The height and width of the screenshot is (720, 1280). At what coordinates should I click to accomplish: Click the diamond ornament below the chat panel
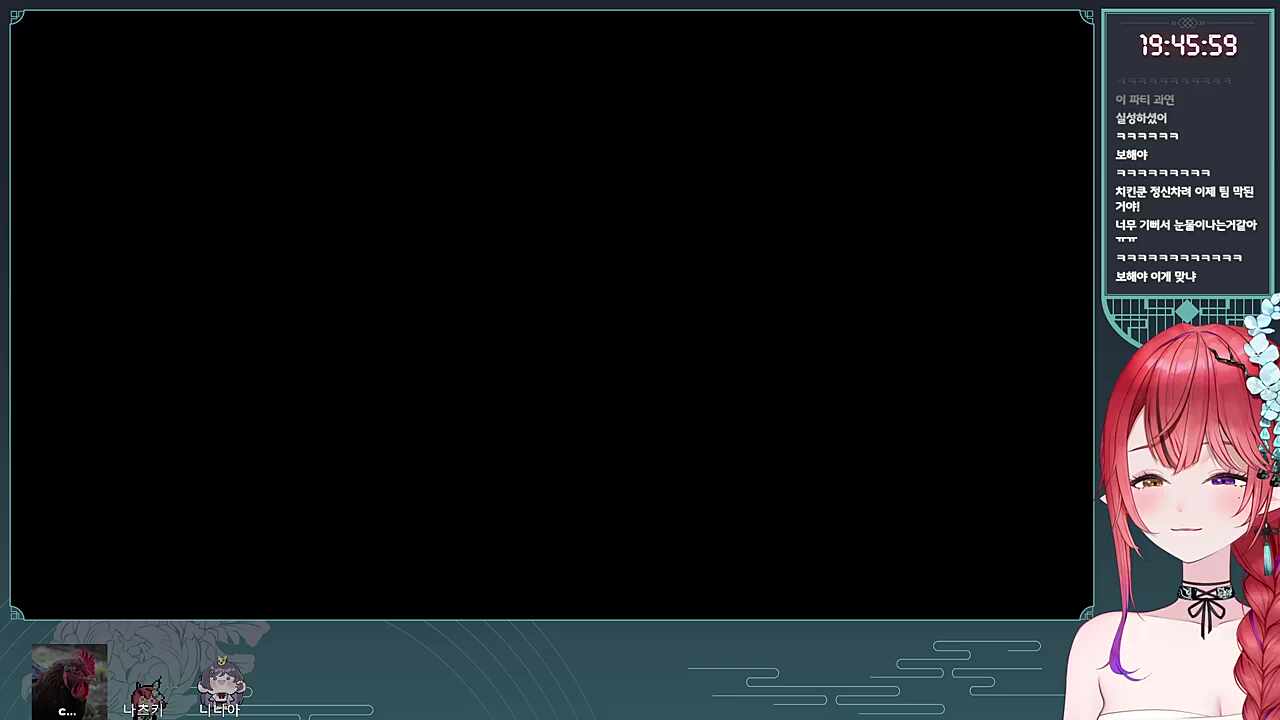[1187, 312]
